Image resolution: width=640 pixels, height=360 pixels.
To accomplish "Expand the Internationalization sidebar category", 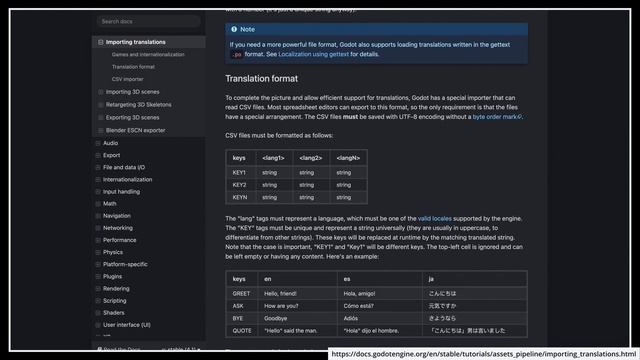I will [98, 180].
